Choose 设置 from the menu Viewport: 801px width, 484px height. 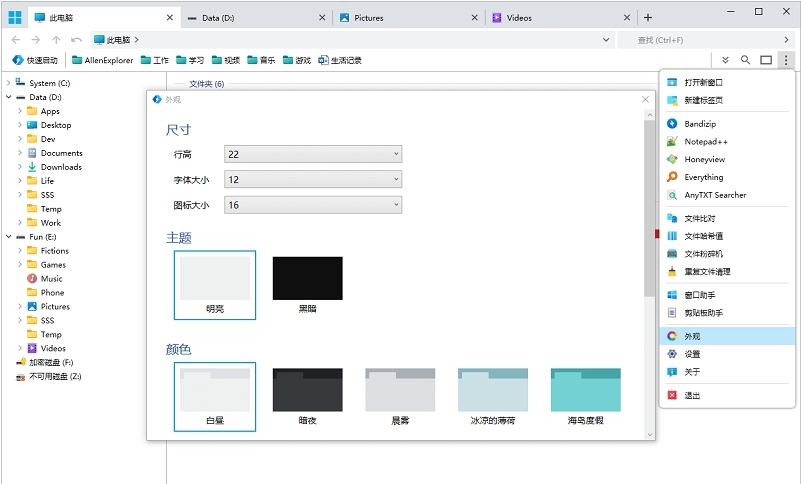point(692,354)
